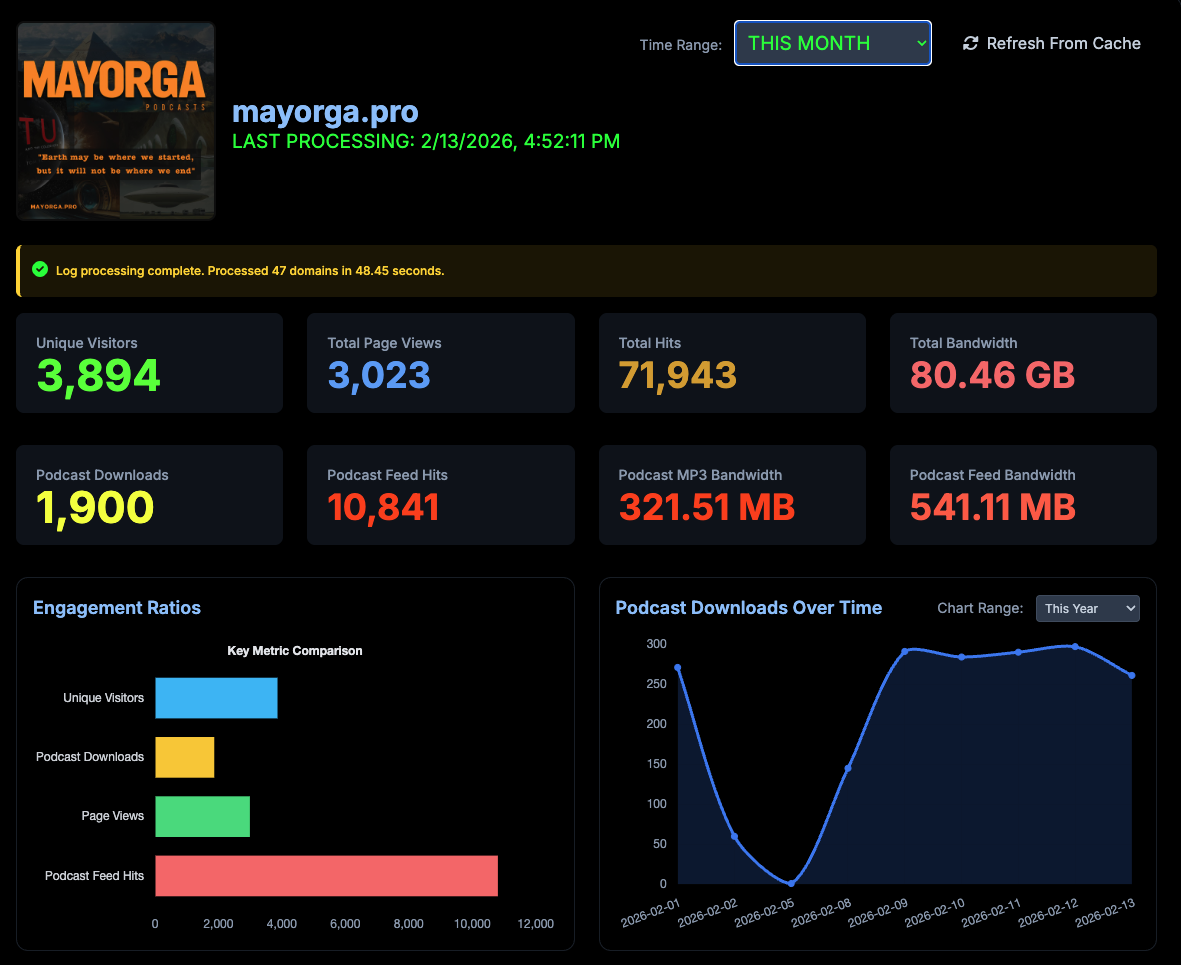Click the 2026-02-05 data point on chart
The image size is (1181, 965).
[791, 883]
